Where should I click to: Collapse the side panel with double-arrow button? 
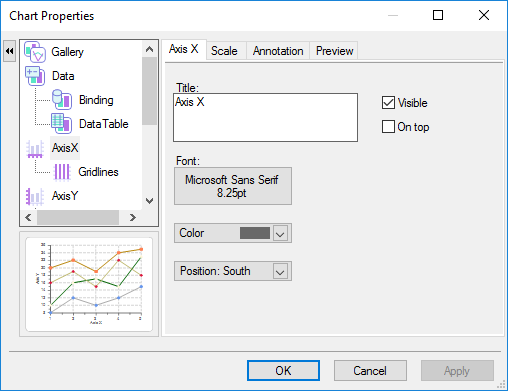coord(9,51)
